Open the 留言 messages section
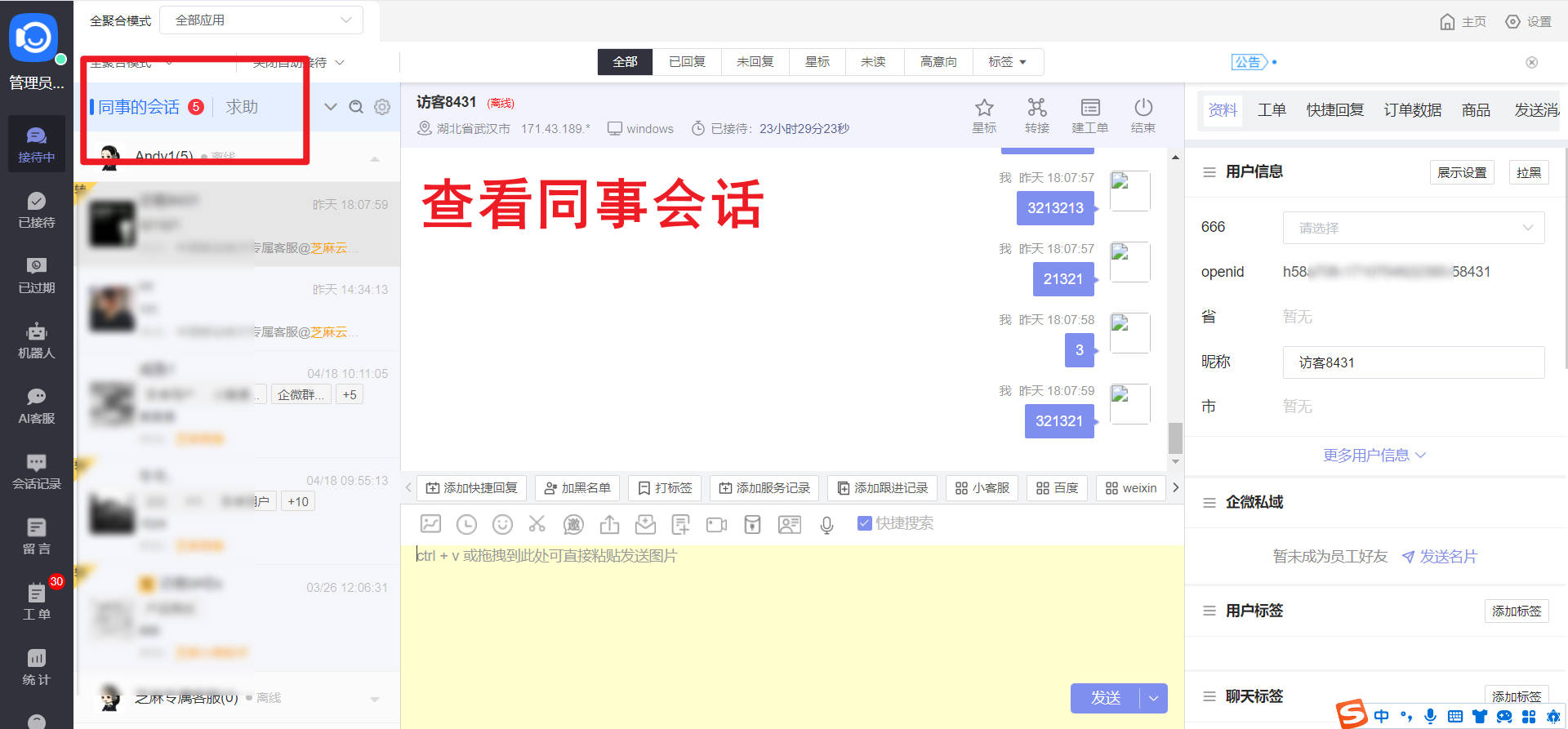1568x729 pixels. coord(37,536)
